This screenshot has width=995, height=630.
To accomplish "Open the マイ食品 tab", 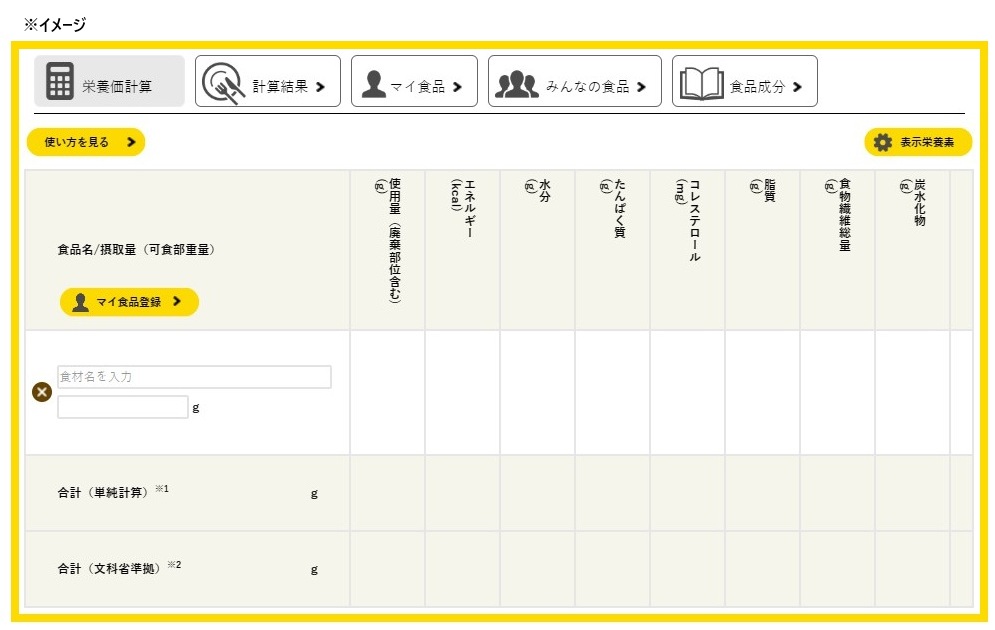I will pos(414,81).
